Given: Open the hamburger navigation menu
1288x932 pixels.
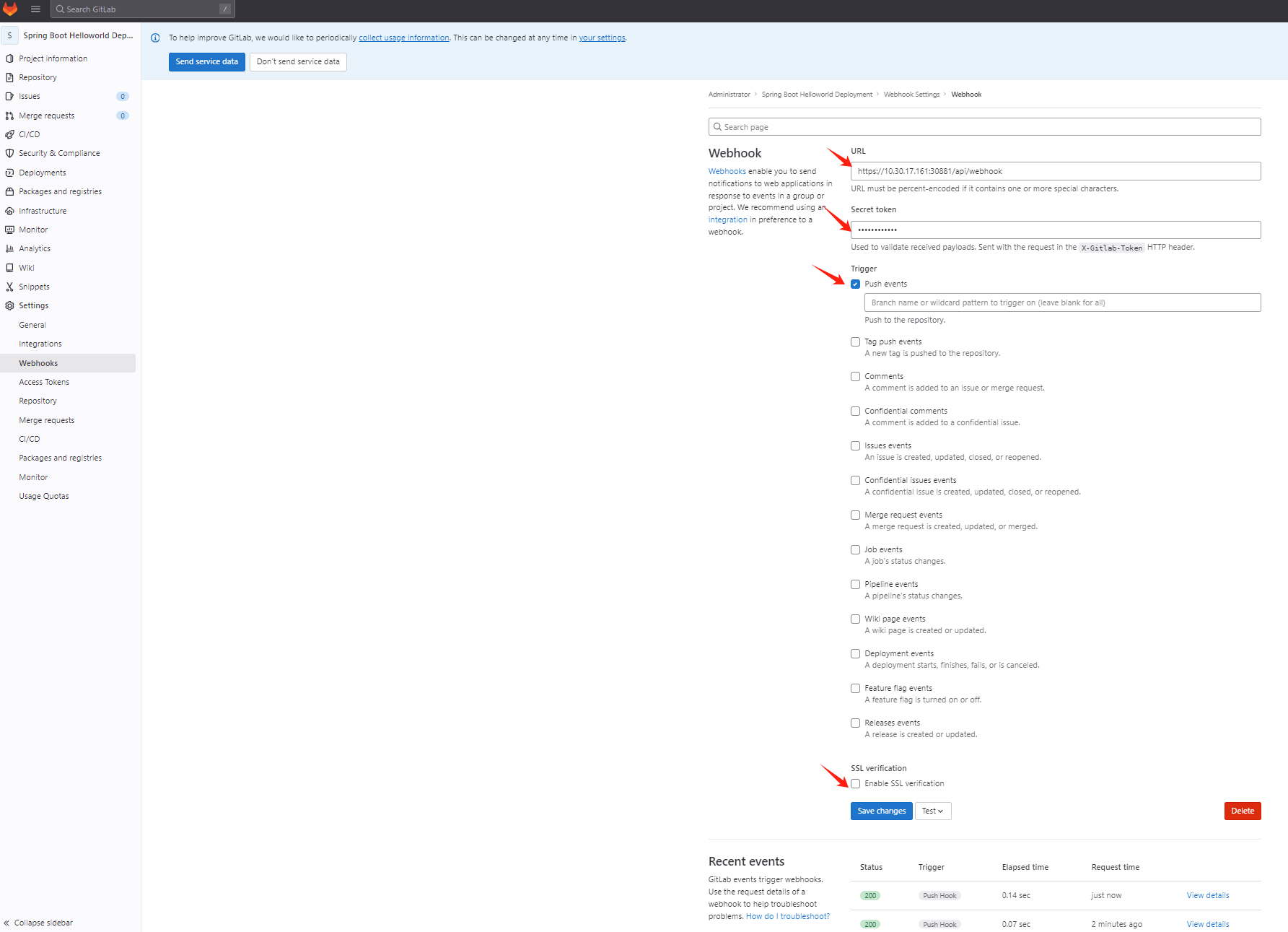Looking at the screenshot, I should coord(35,9).
